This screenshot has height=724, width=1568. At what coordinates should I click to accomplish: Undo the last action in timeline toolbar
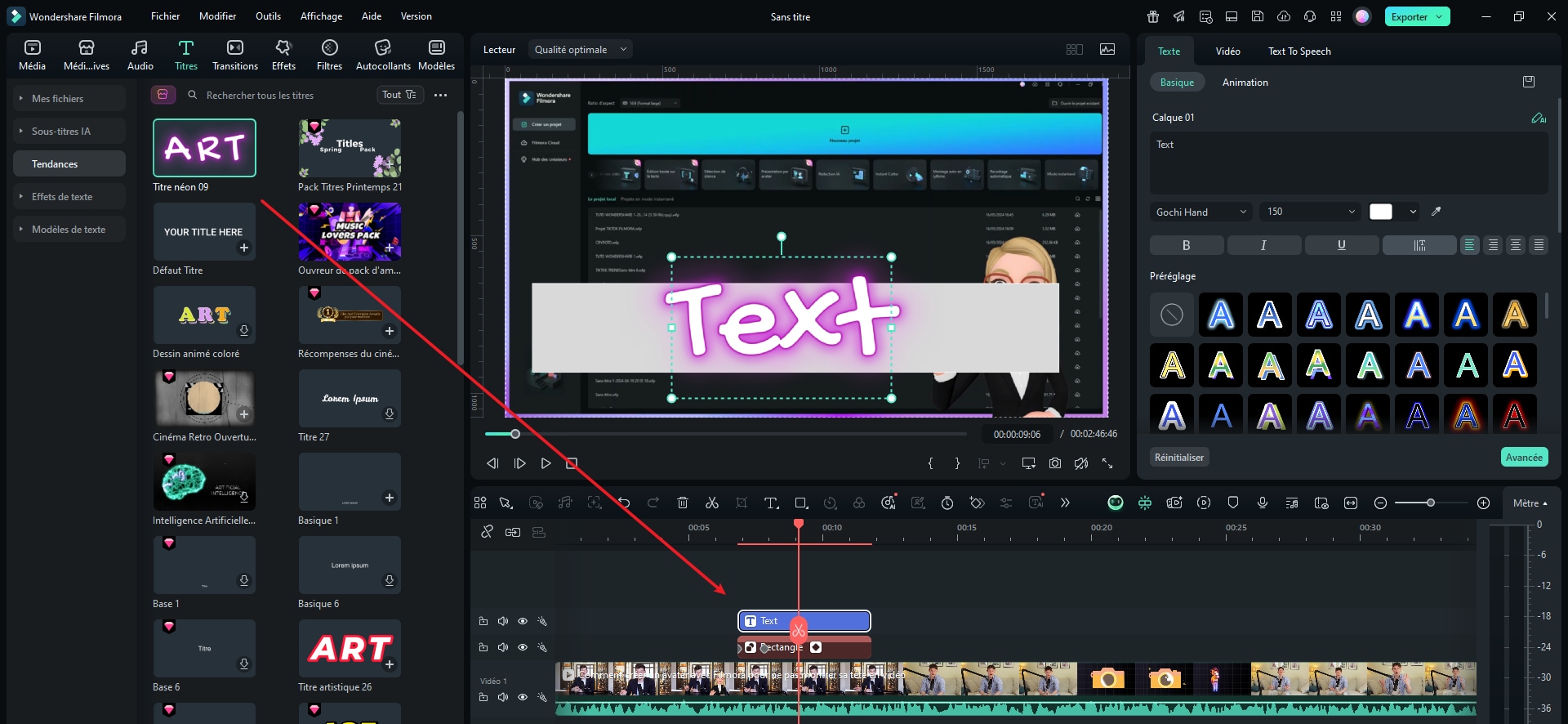[x=624, y=503]
